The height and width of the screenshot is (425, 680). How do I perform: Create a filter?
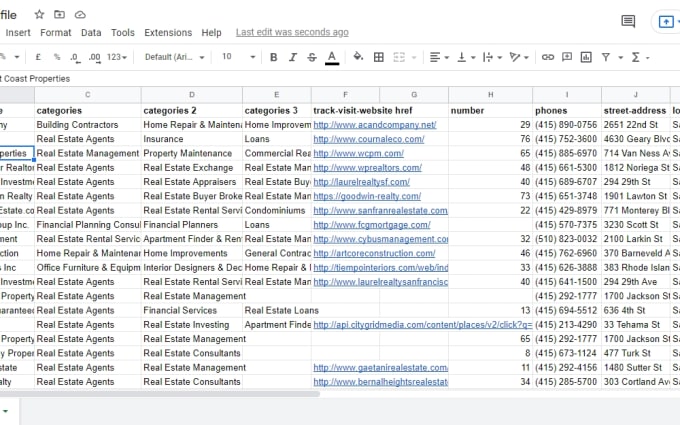(x=606, y=57)
